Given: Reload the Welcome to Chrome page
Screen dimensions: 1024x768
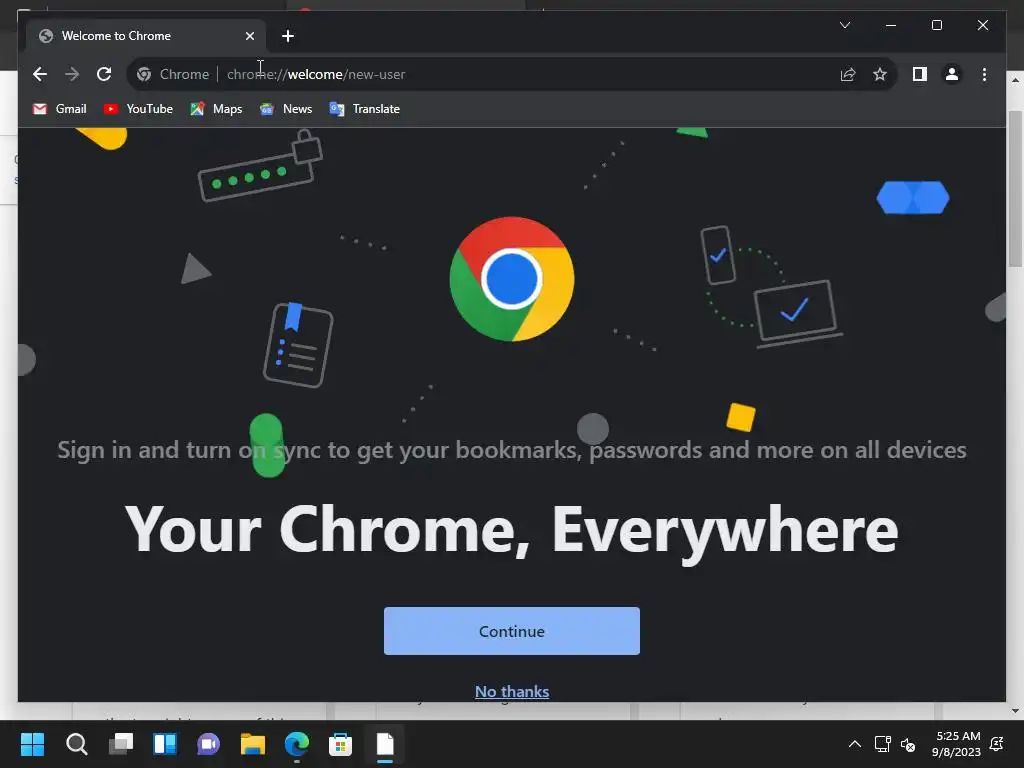Looking at the screenshot, I should pos(104,74).
